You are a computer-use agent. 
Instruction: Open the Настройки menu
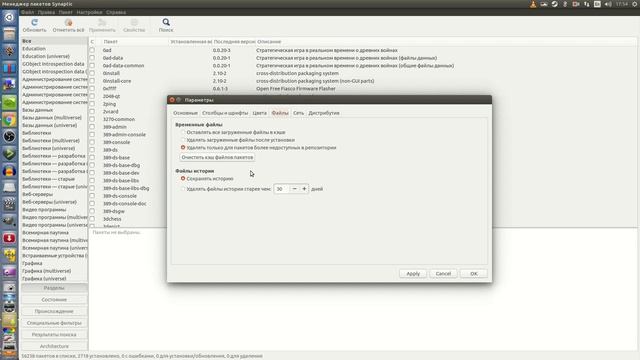[89, 12]
